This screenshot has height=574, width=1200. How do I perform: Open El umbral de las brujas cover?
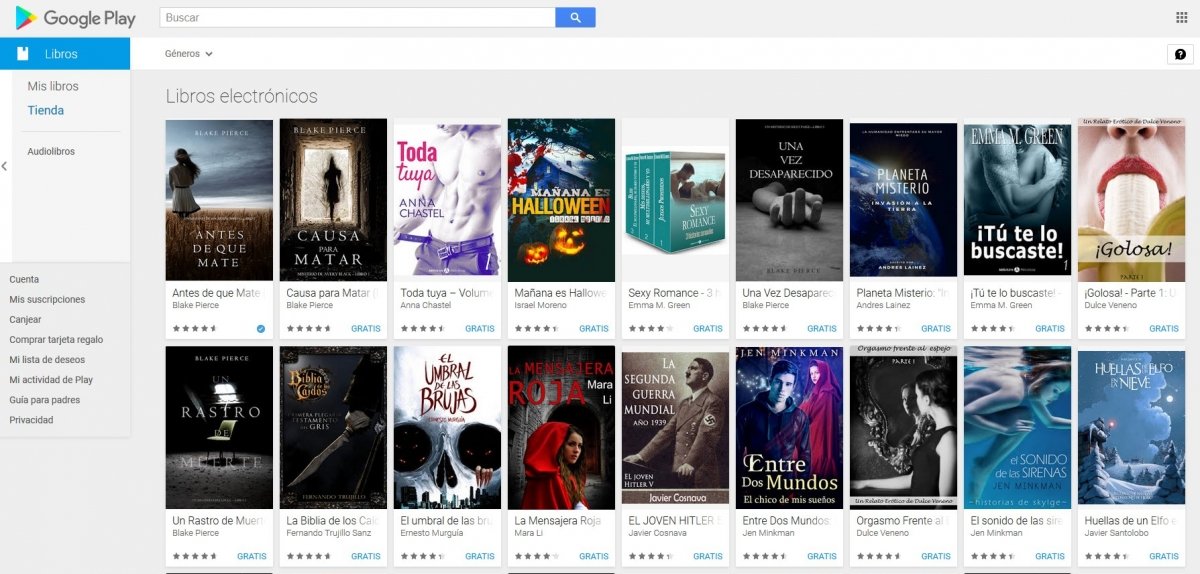(x=447, y=428)
